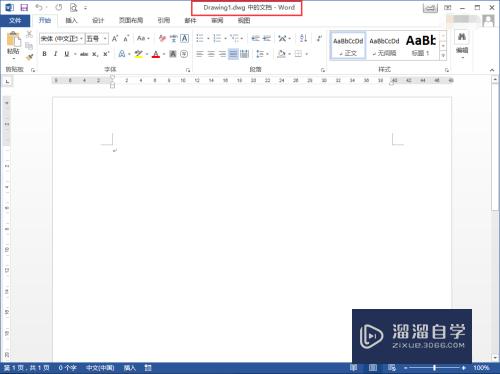Screen dimensions: 500x374
Task: Clear all formatting from the selection
Action: coord(162,39)
